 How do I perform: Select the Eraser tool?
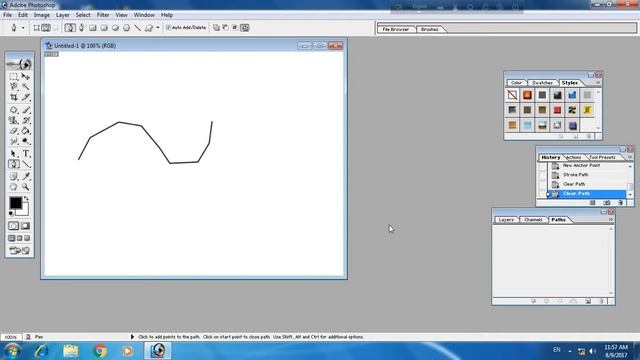point(13,131)
